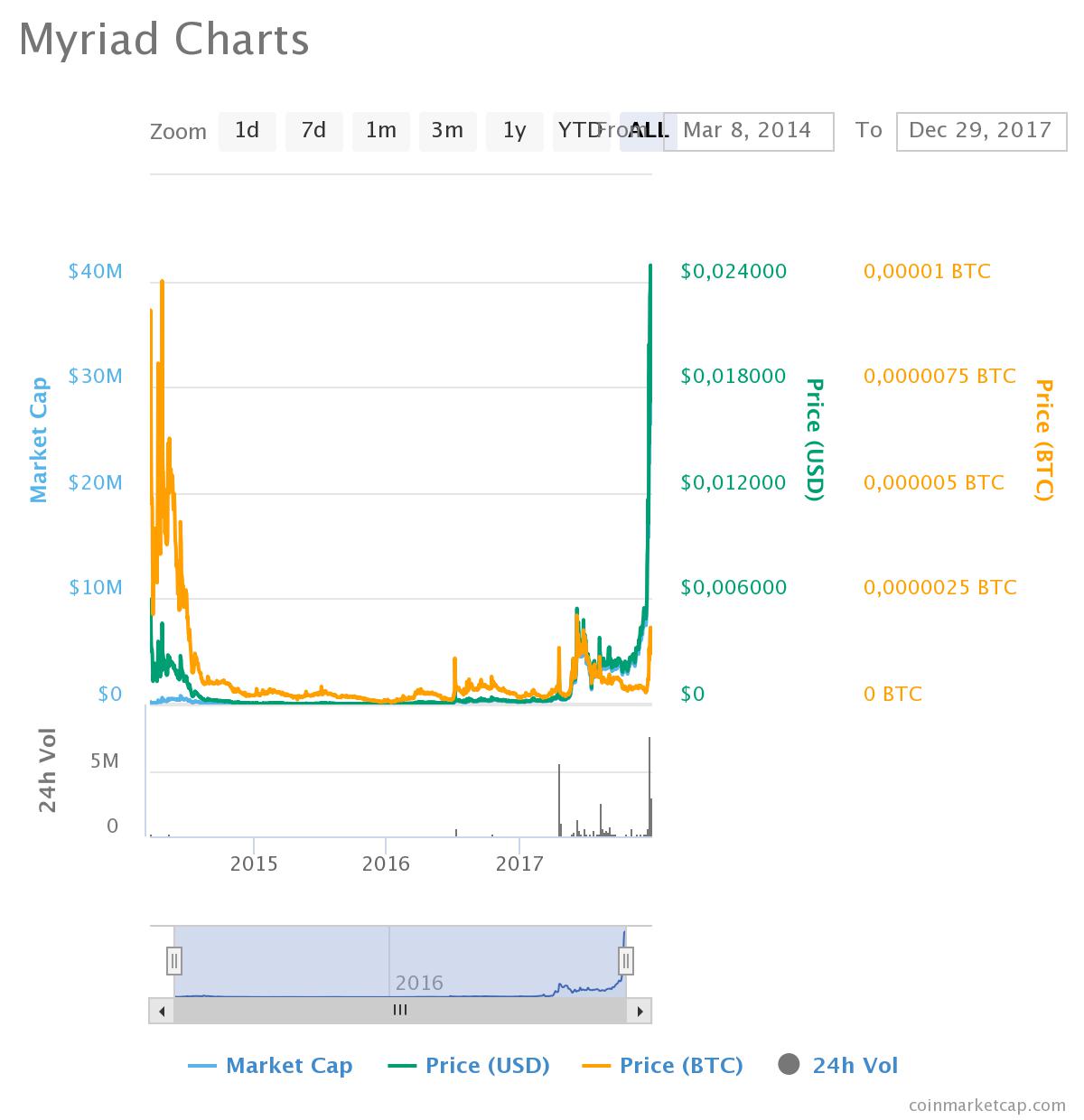Click navigator scroll left arrow
This screenshot has height=1120, width=1084.
click(162, 1011)
